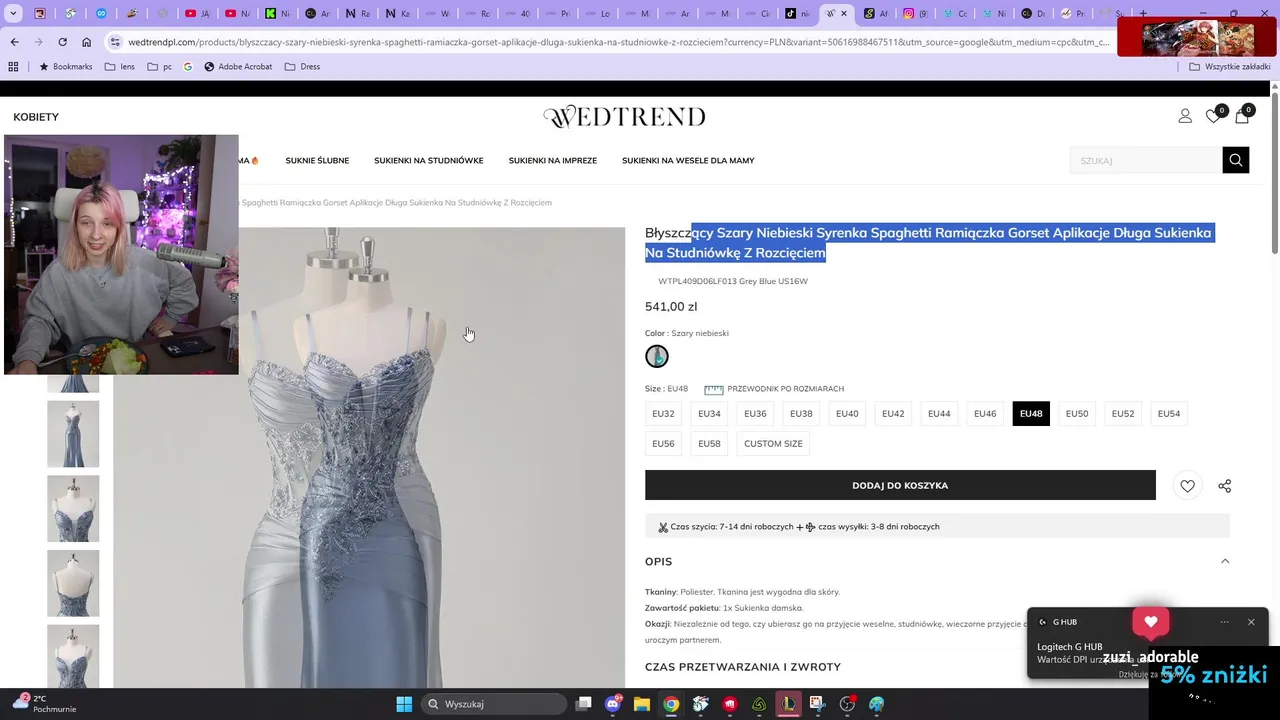Close the Logitech G HUB notification

pyautogui.click(x=1251, y=622)
